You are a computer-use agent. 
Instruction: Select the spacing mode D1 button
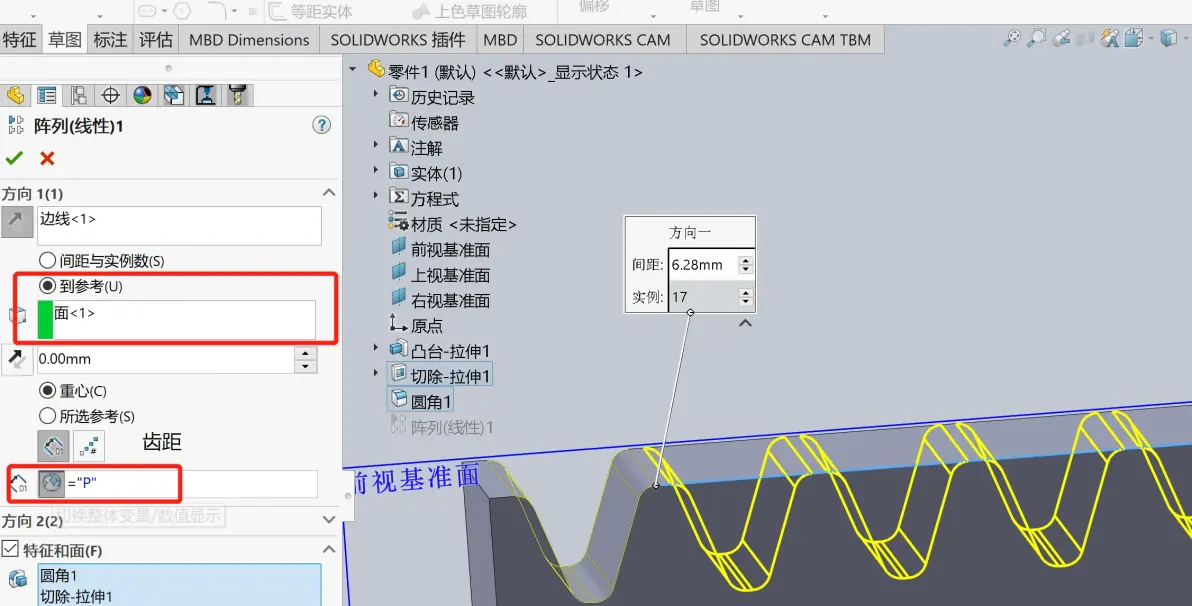click(x=53, y=447)
